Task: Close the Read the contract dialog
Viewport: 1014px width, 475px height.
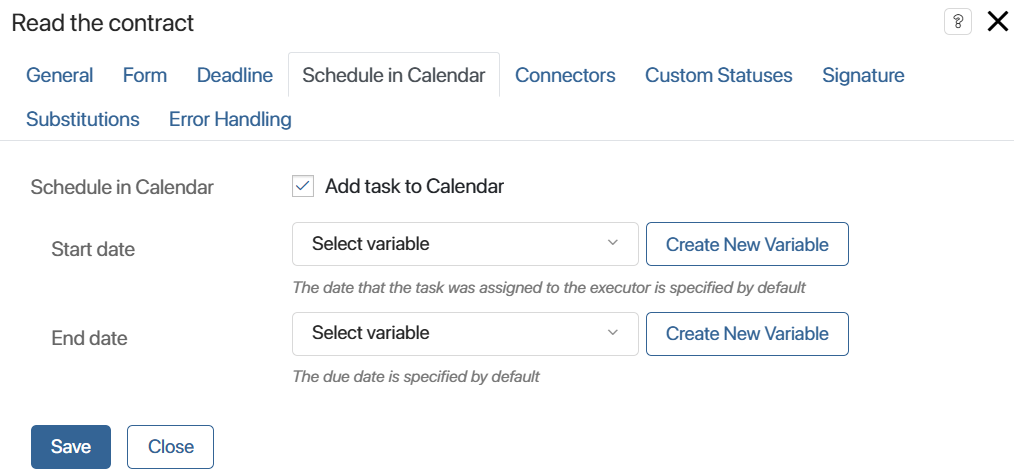Action: coord(998,23)
